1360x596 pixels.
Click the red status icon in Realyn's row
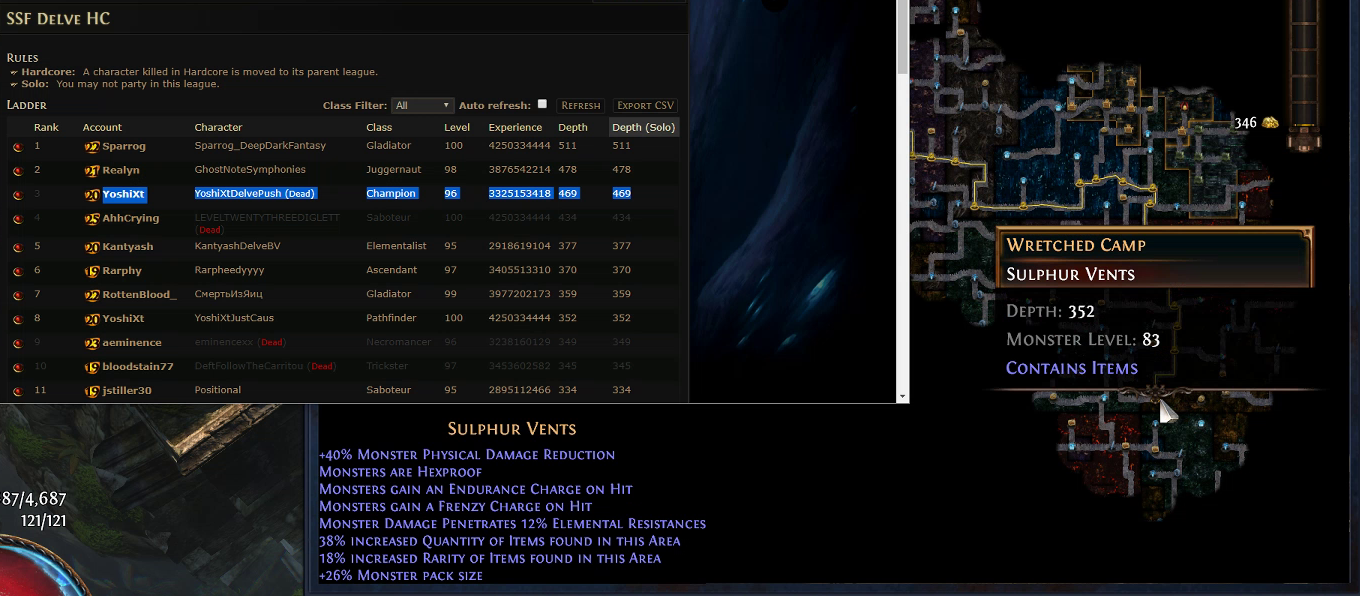pyautogui.click(x=17, y=171)
